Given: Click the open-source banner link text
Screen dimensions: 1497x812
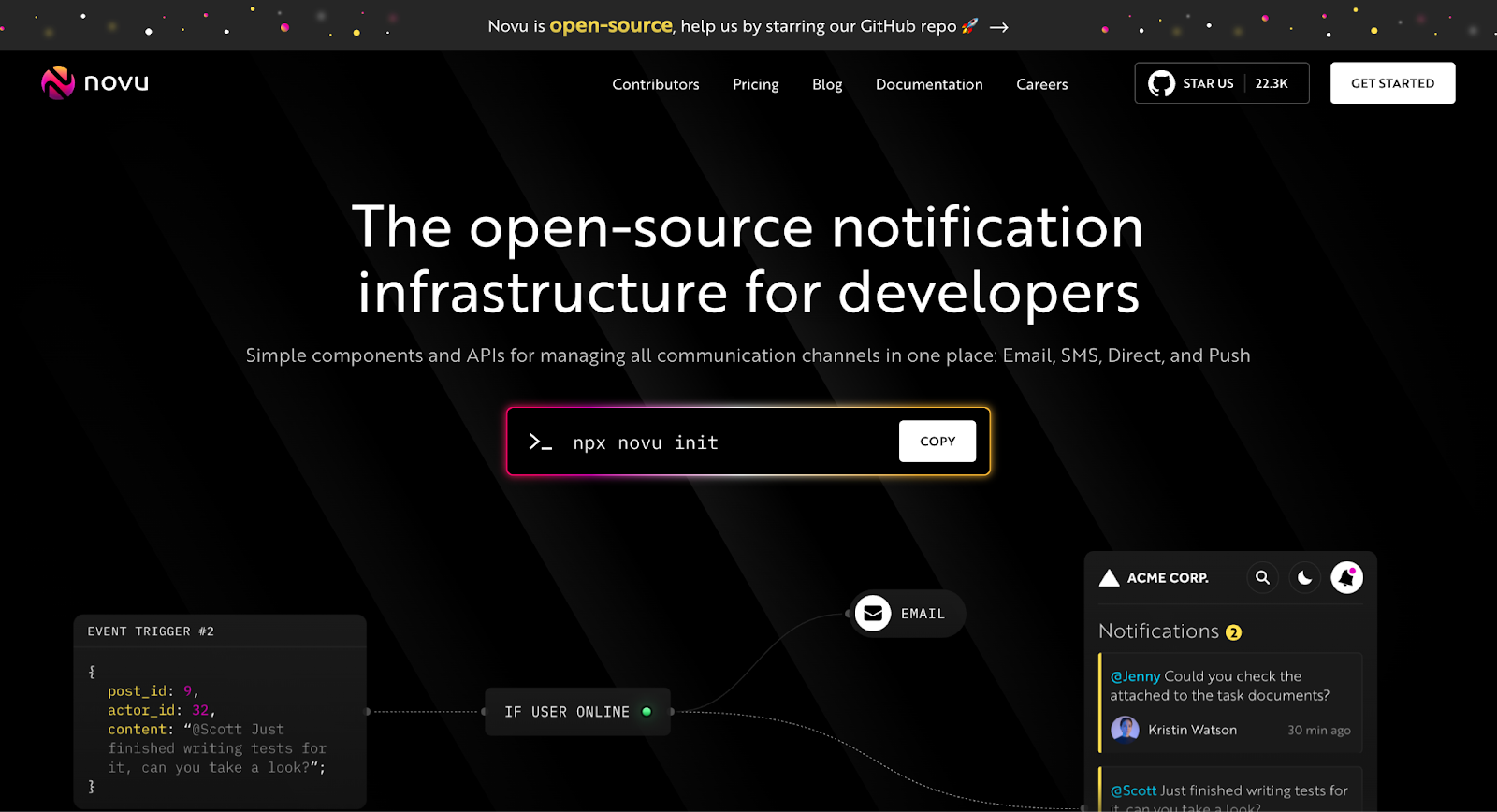Looking at the screenshot, I should point(610,26).
